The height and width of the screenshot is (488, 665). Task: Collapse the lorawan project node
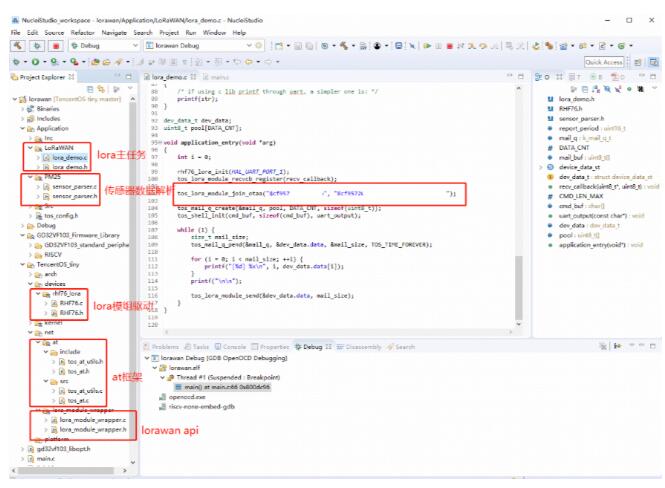15,99
